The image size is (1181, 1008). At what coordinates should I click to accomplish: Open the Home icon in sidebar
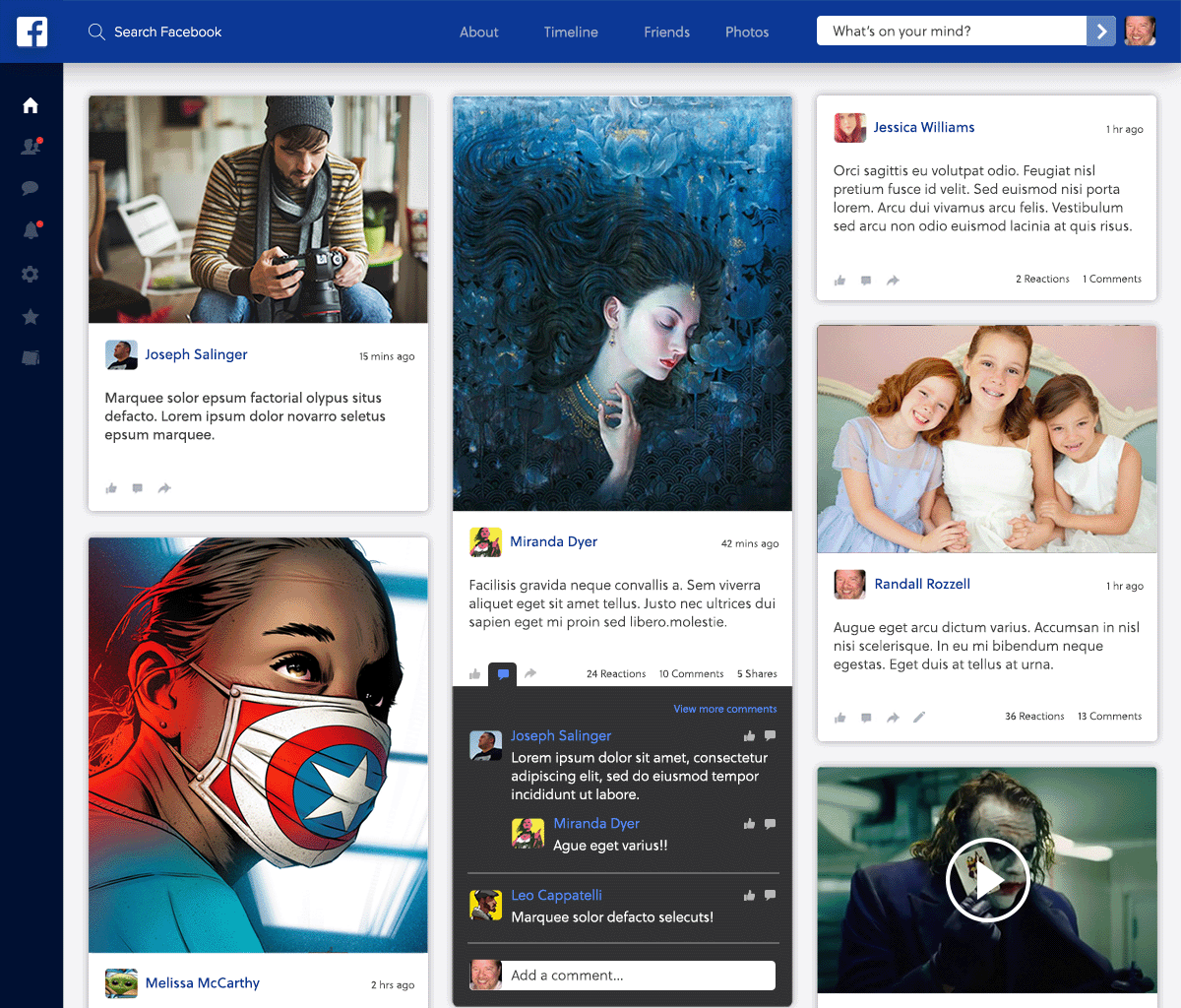click(x=31, y=105)
